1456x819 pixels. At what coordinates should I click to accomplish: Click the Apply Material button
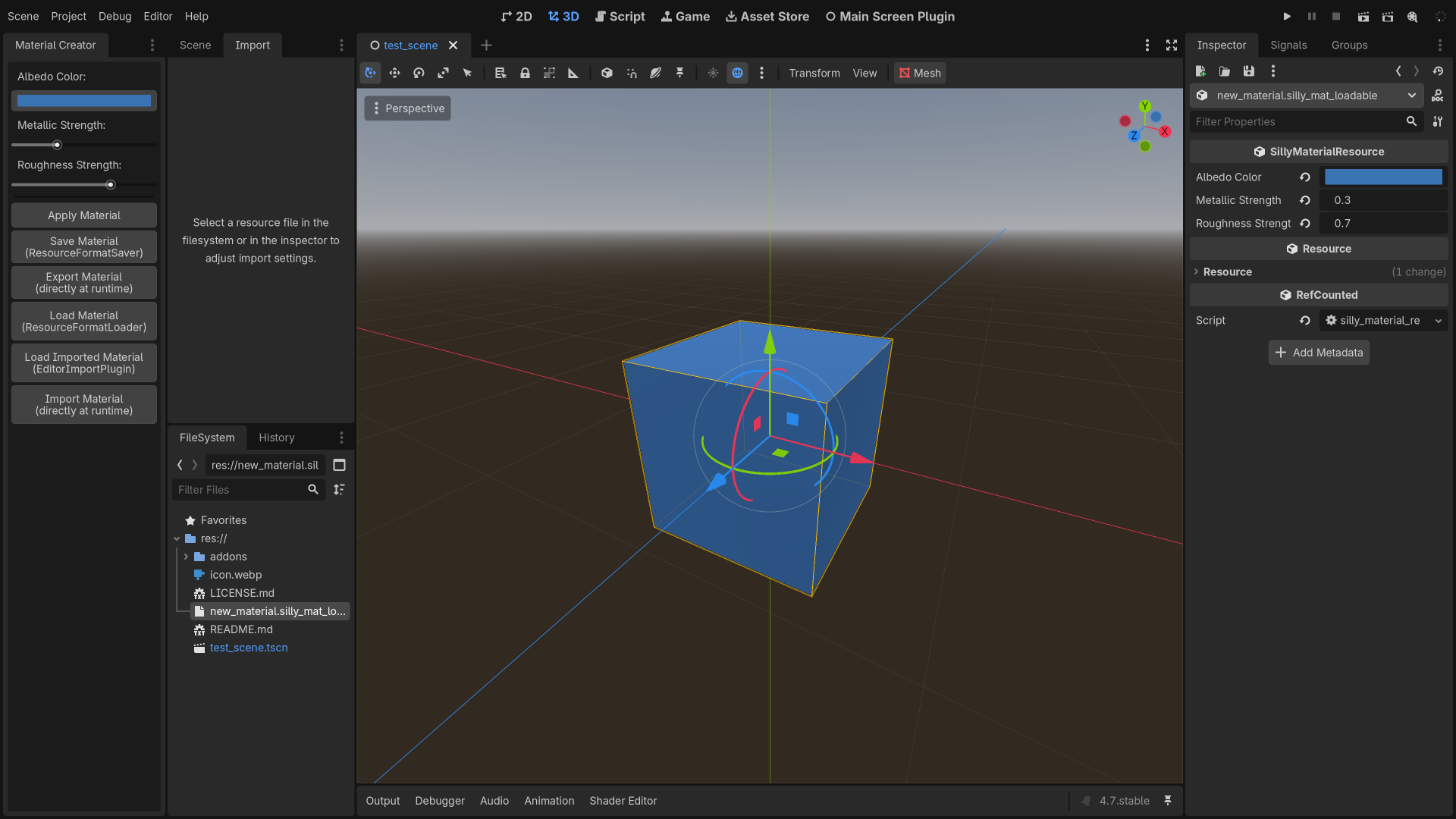tap(84, 215)
